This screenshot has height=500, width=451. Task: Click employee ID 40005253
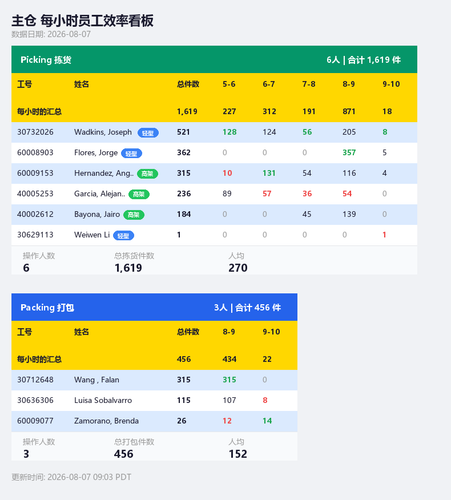tap(35, 194)
